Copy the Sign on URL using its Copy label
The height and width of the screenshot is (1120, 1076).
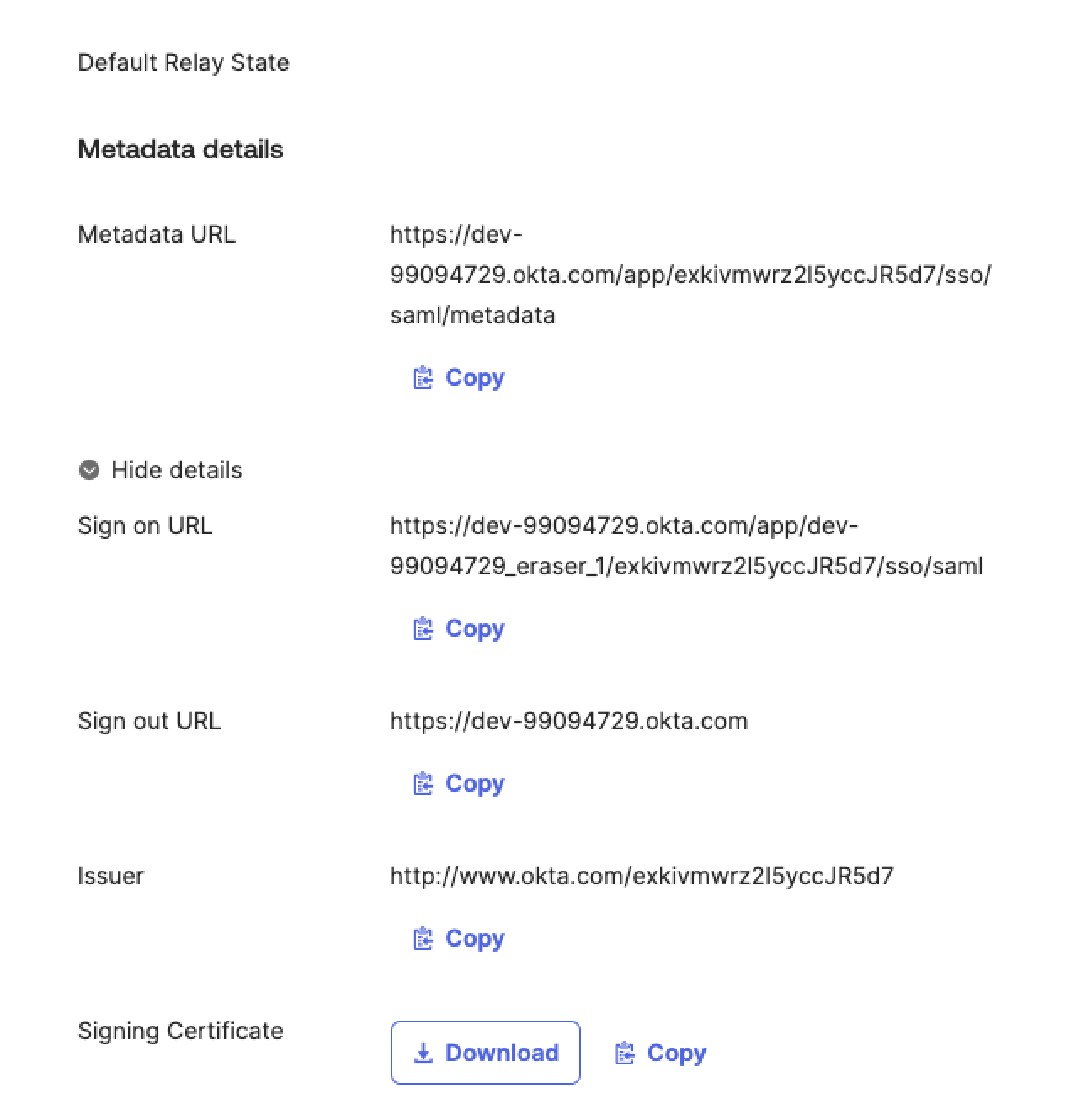pyautogui.click(x=475, y=628)
